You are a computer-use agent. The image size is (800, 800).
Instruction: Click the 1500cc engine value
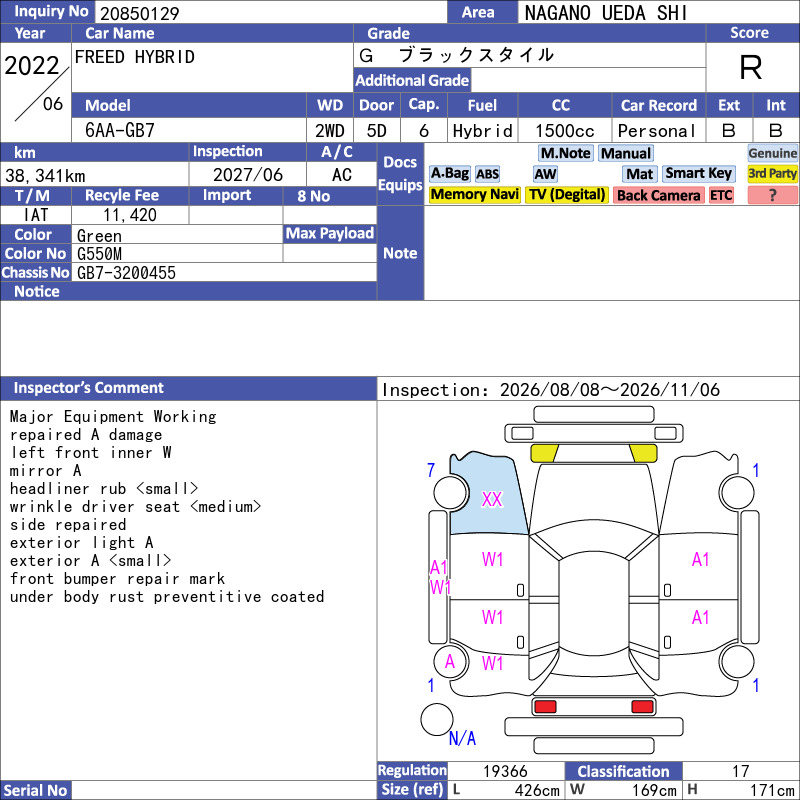565,131
